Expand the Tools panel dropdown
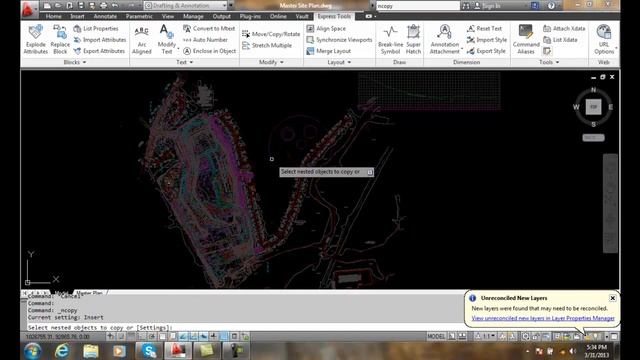640x360 pixels. pyautogui.click(x=549, y=62)
